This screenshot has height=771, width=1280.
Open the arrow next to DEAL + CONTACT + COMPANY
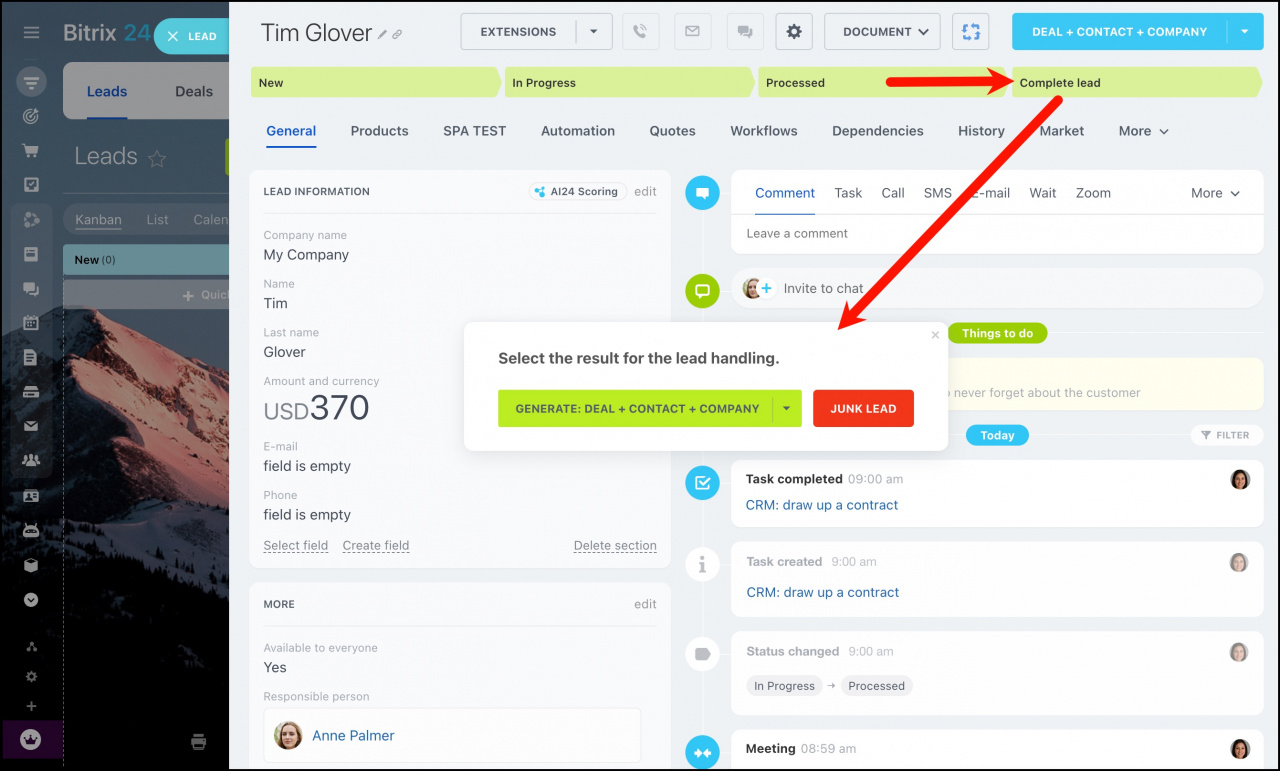(x=1245, y=32)
